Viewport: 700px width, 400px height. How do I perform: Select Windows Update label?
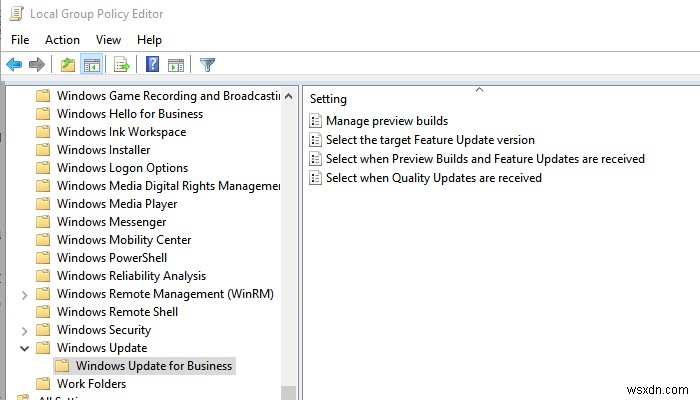click(x=102, y=348)
